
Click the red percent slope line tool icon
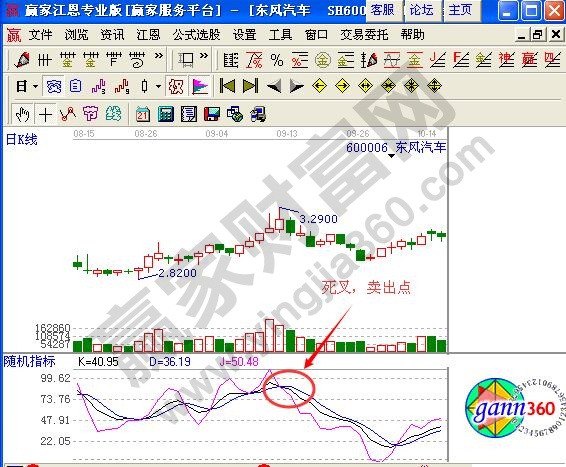click(254, 60)
